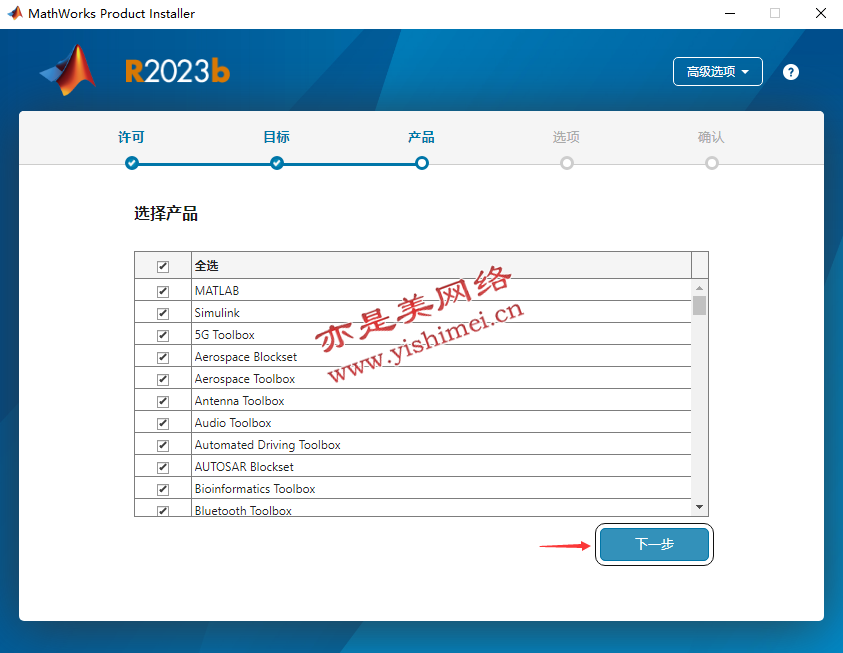Click the help question mark icon
This screenshot has height=653, width=843.
click(x=791, y=72)
